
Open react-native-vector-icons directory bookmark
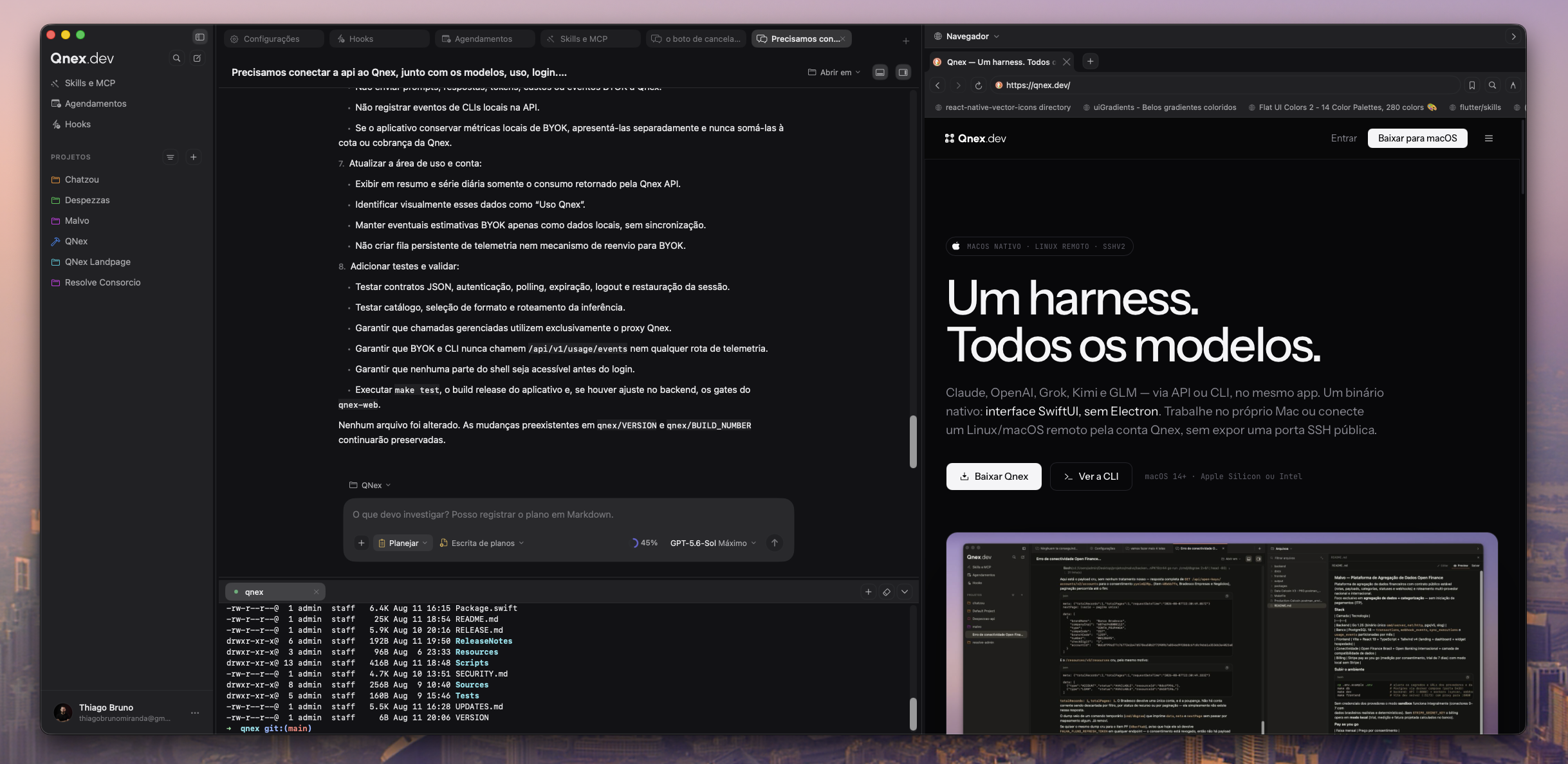[x=1002, y=107]
